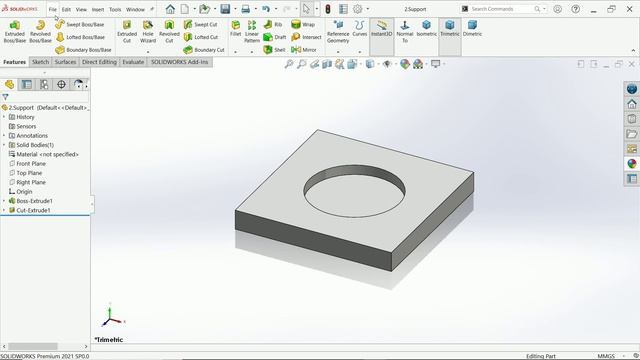Open the DimXpertManager tab

click(x=61, y=84)
